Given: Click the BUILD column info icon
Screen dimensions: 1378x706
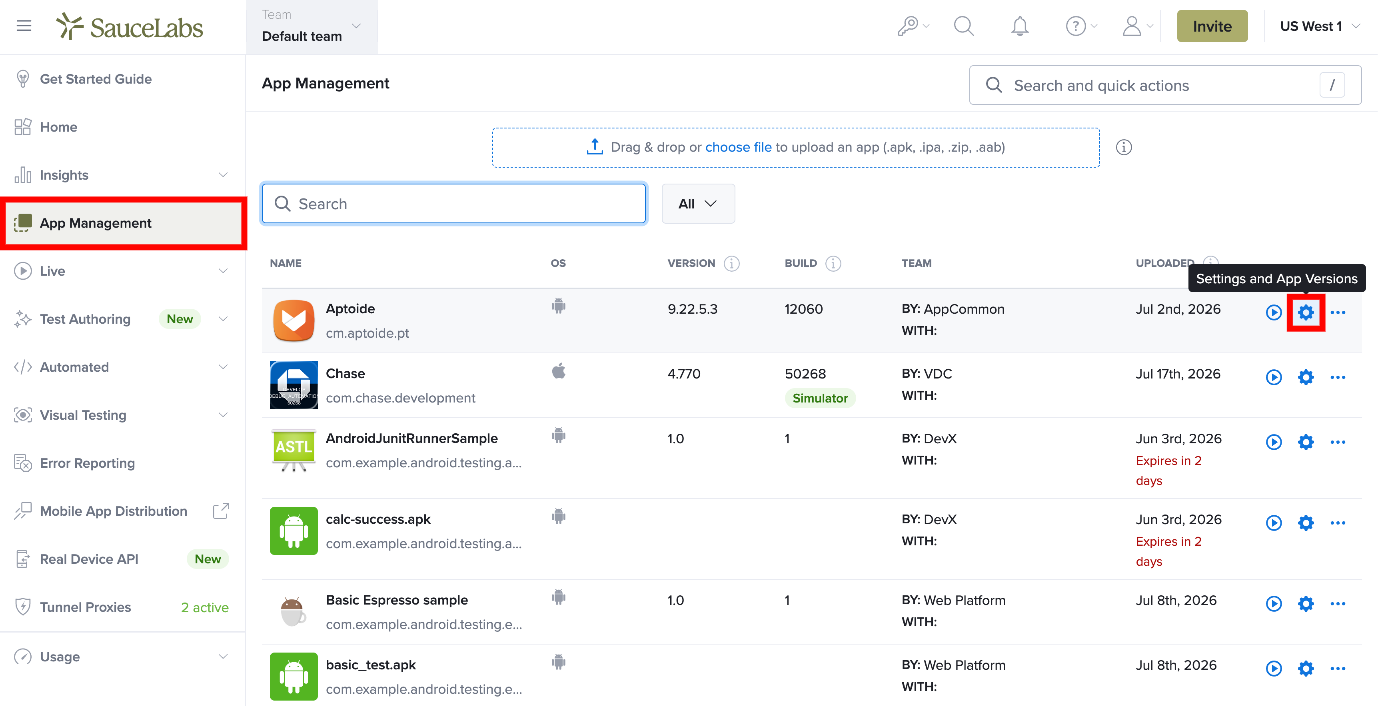Looking at the screenshot, I should tap(833, 264).
